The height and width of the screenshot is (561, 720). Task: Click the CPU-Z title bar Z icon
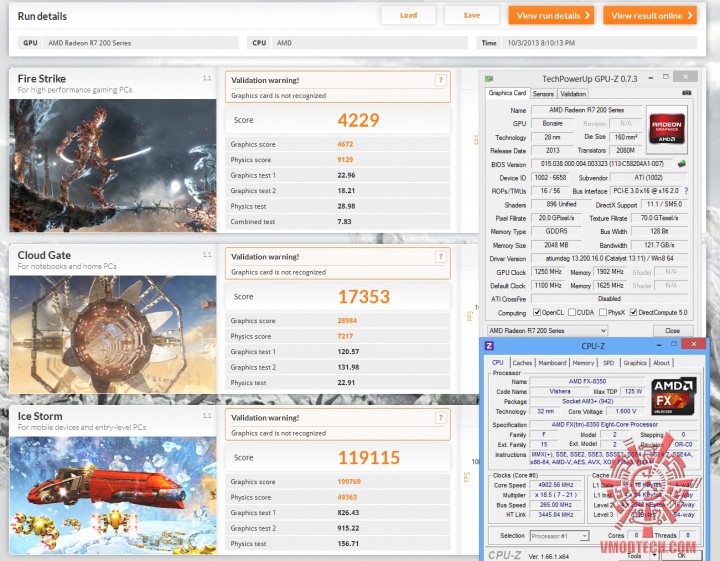click(489, 346)
